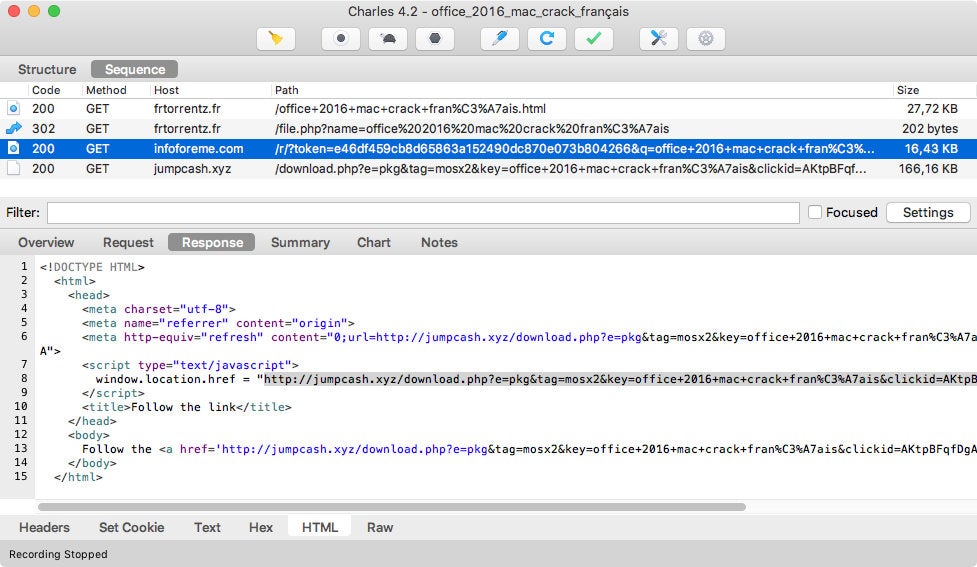Switch to the Structure view
Image resolution: width=977 pixels, height=567 pixels.
47,69
